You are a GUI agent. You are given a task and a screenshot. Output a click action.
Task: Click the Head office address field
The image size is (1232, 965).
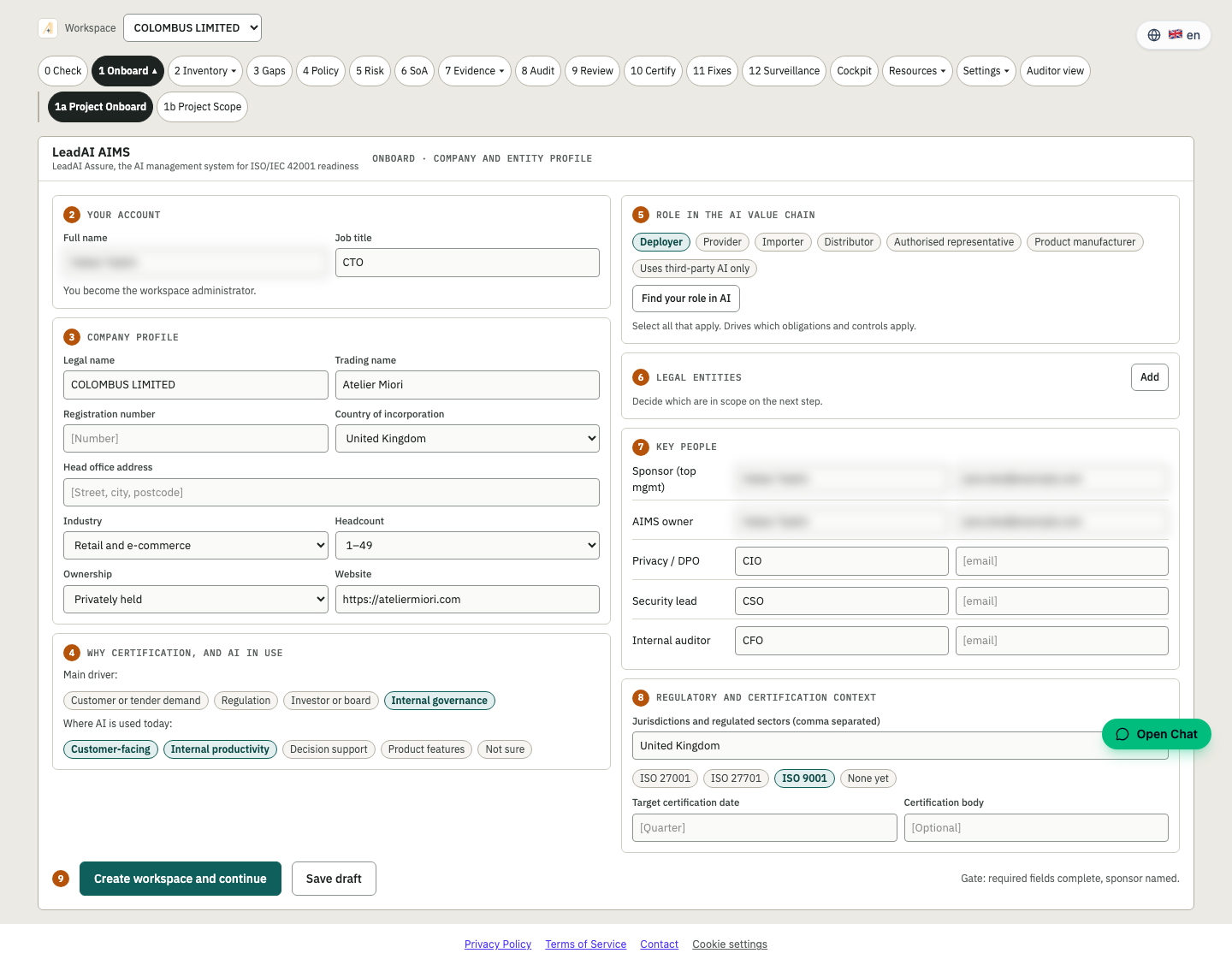[x=331, y=493]
